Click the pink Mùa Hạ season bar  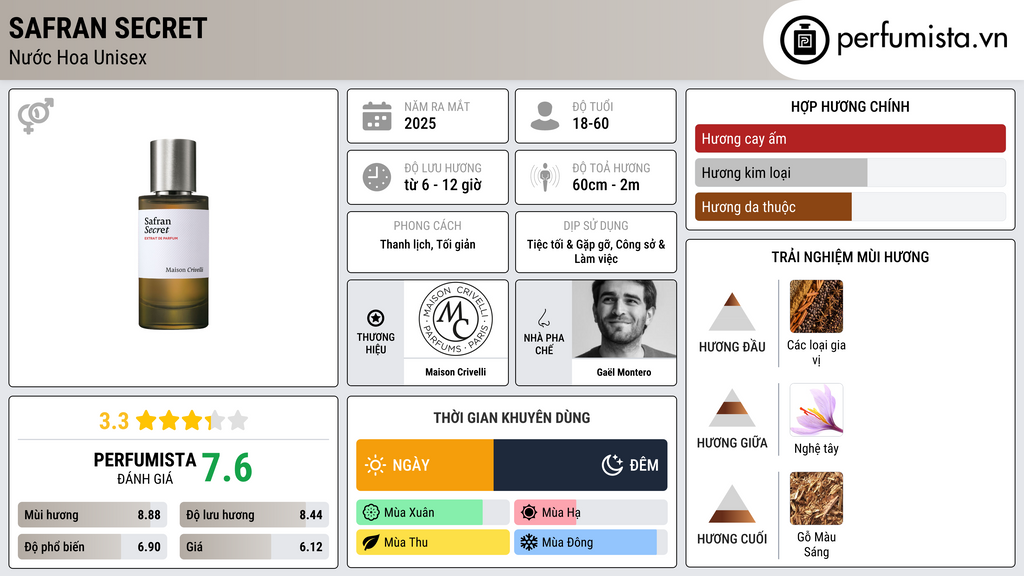[x=591, y=513]
